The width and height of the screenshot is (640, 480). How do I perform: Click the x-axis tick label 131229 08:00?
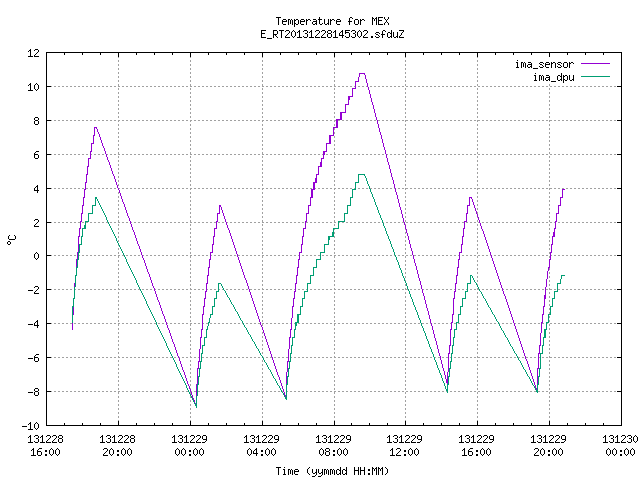(333, 446)
